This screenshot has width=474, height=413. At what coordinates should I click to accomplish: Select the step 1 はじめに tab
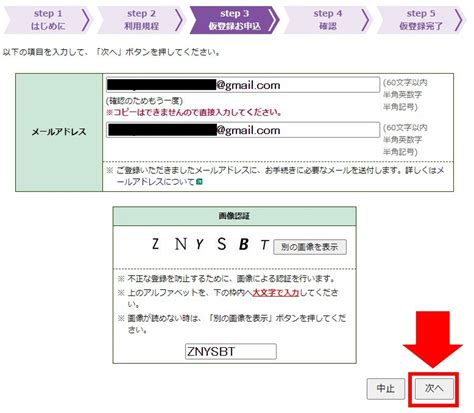click(47, 20)
